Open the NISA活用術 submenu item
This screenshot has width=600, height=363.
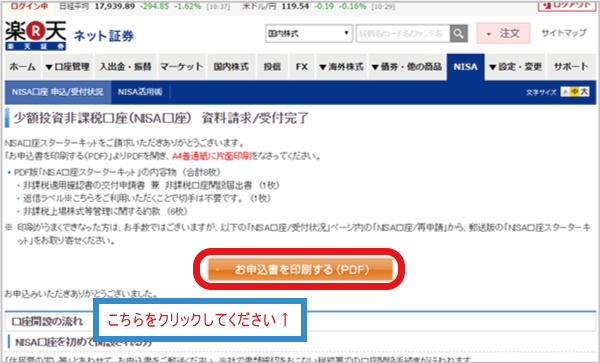pyautogui.click(x=140, y=92)
